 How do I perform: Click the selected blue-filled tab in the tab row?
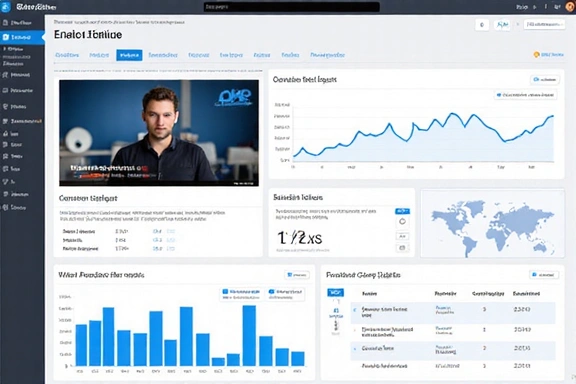click(x=129, y=55)
